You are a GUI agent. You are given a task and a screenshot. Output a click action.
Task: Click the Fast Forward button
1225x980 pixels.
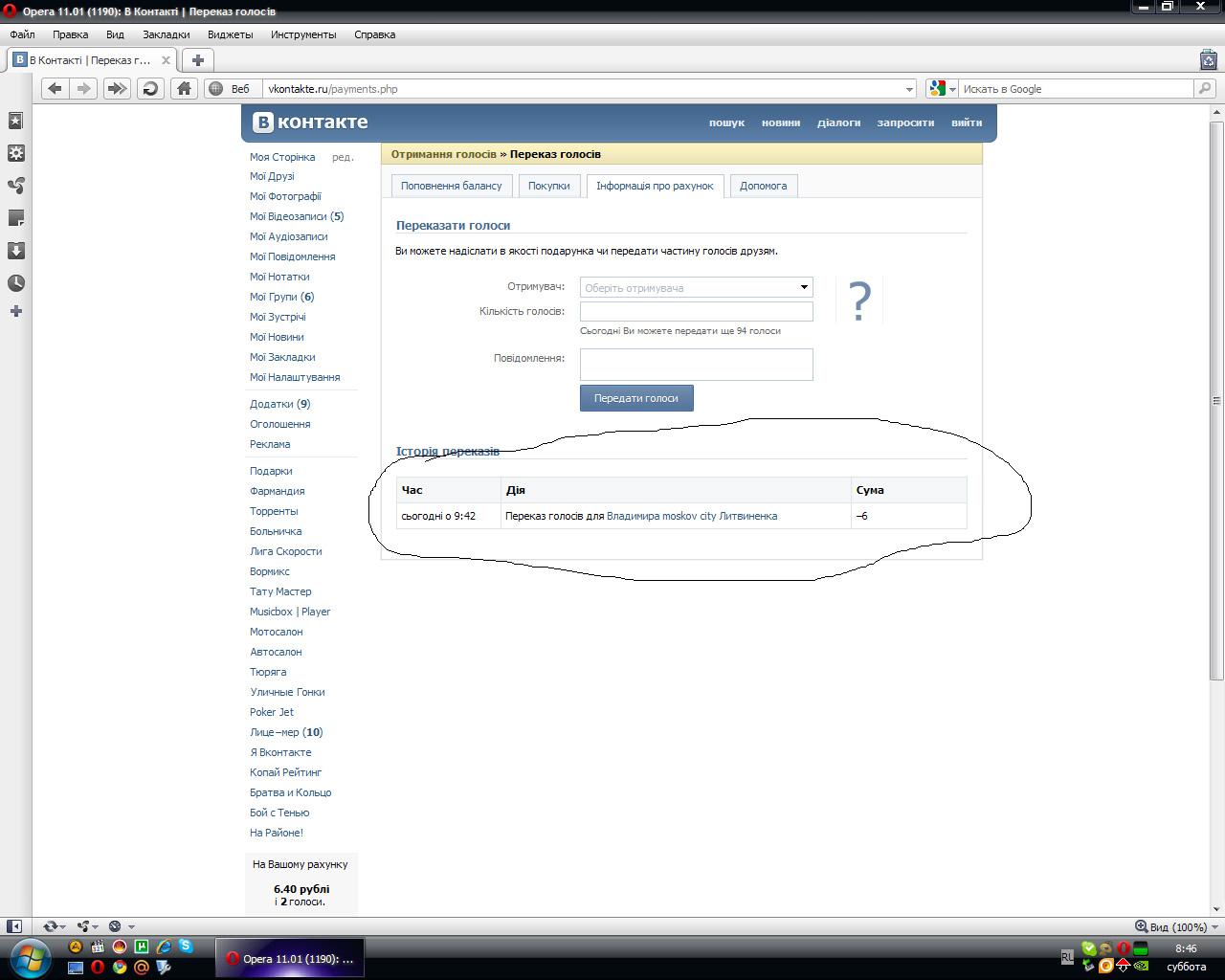(x=117, y=89)
